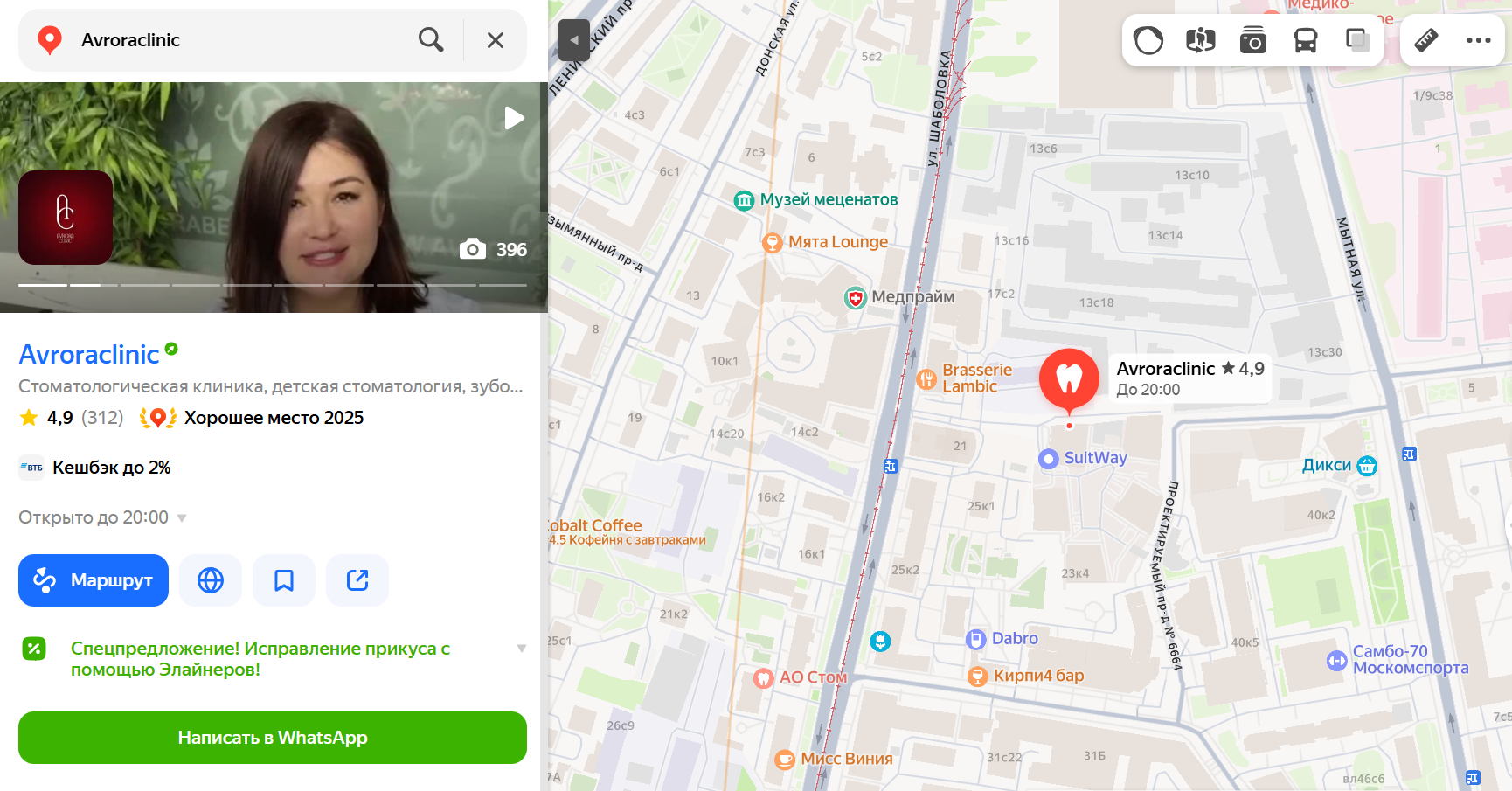Click the bus stop icon near Дикси
Screen dimensions: 1512x791
1409,454
